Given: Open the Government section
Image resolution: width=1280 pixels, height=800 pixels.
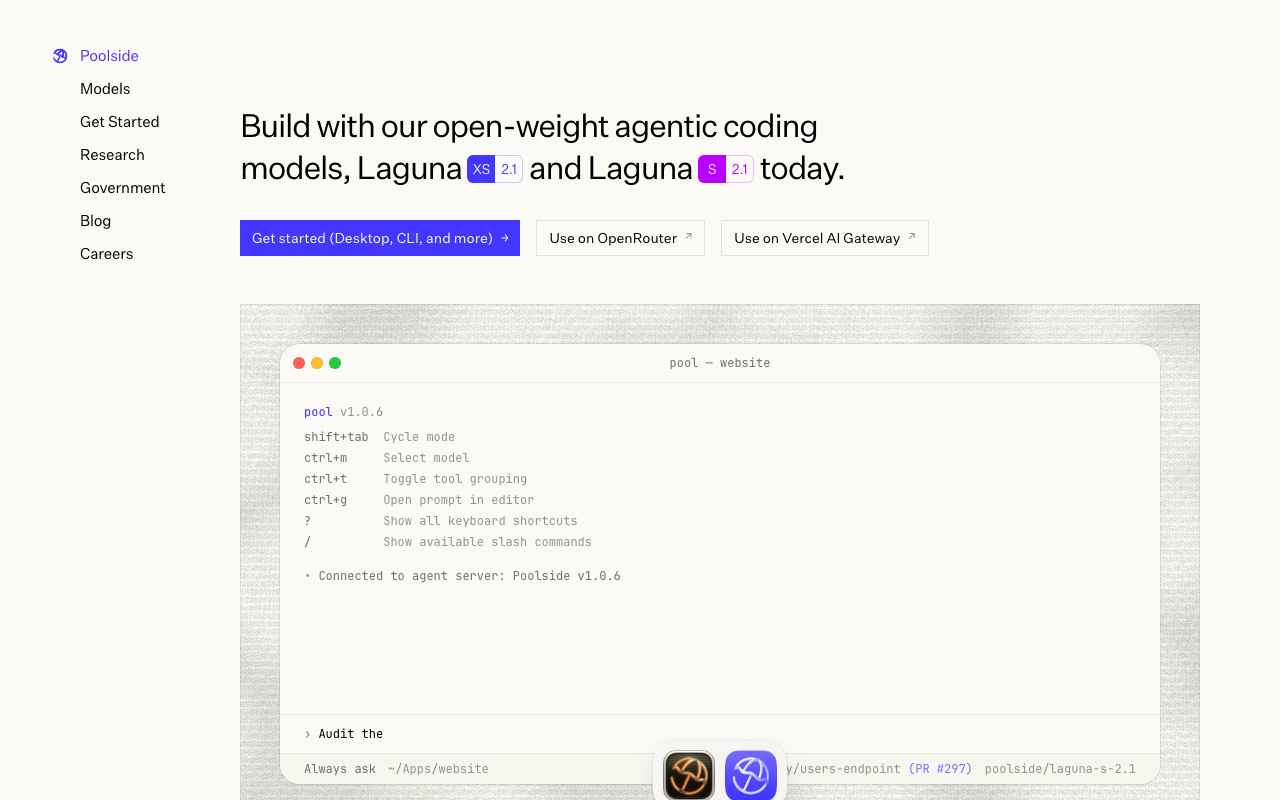Looking at the screenshot, I should 123,188.
